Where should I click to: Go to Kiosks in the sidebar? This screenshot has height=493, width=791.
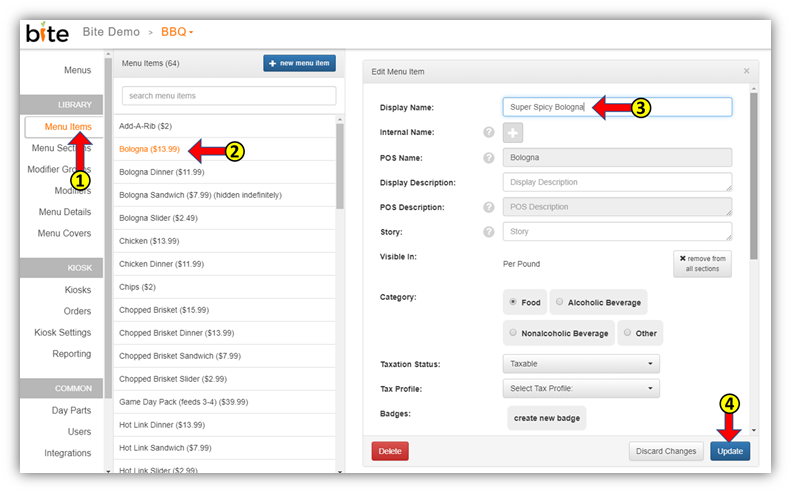point(78,290)
